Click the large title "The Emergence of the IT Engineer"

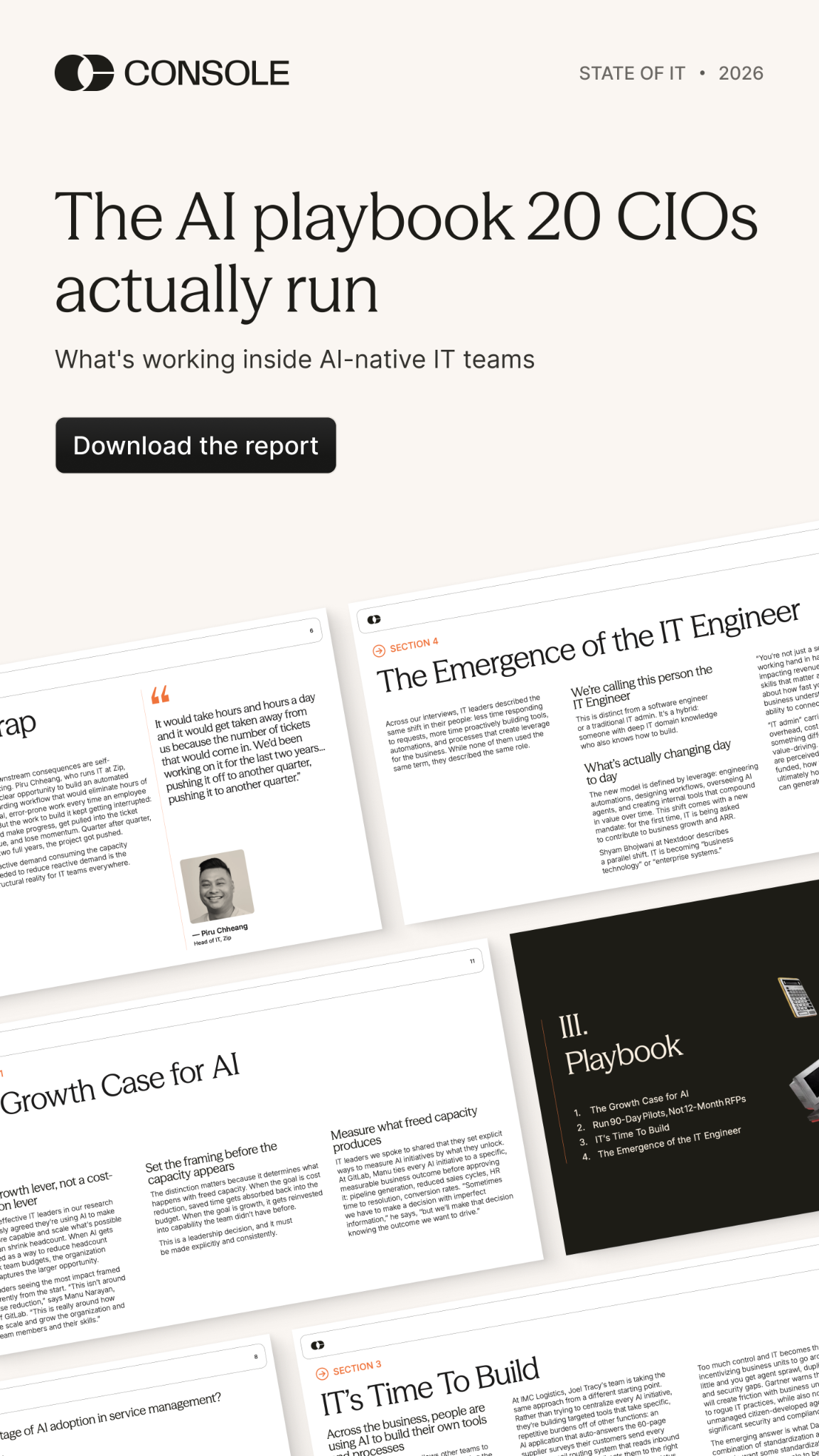click(x=589, y=647)
